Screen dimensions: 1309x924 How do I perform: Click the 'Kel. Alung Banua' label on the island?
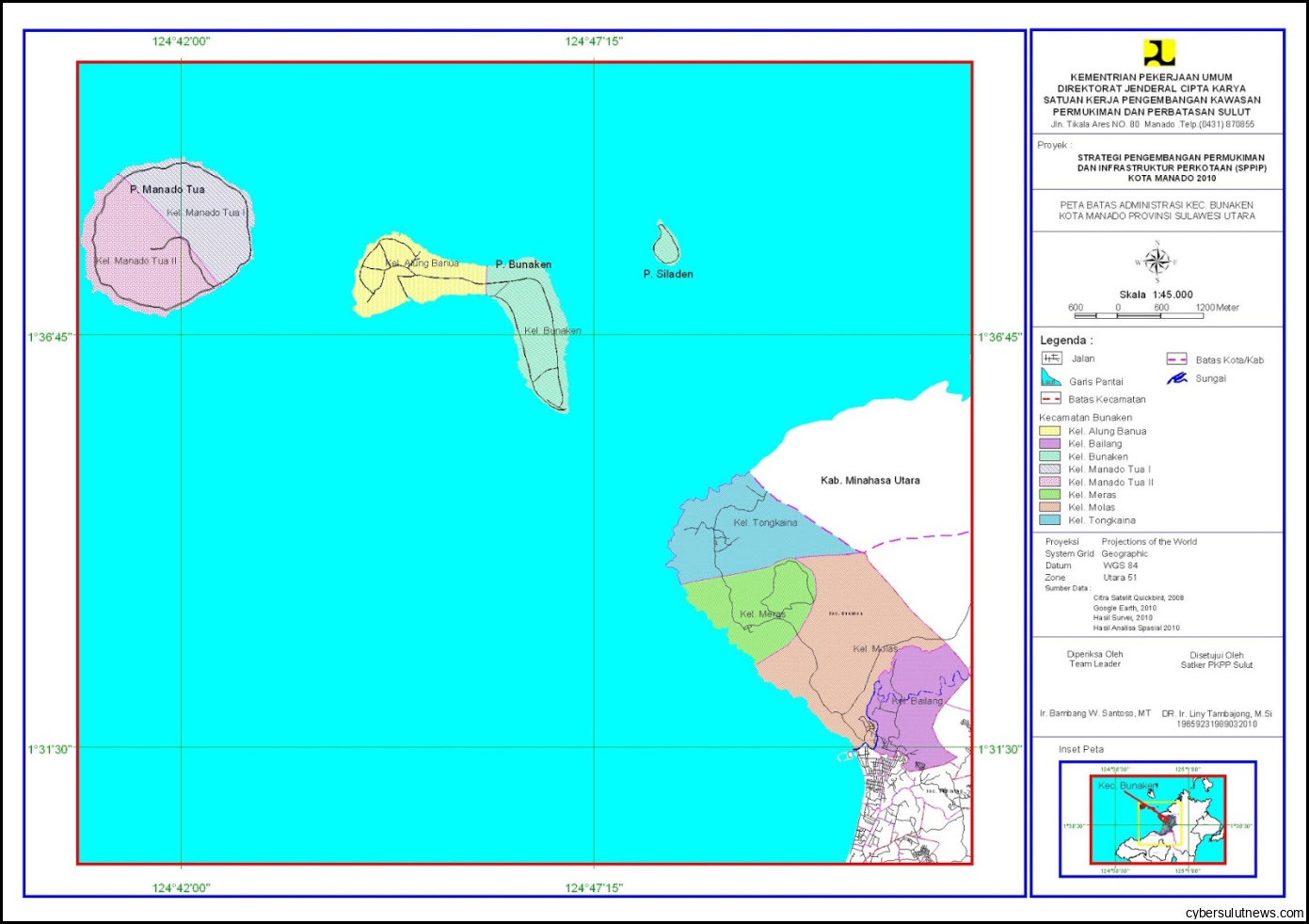tap(422, 263)
